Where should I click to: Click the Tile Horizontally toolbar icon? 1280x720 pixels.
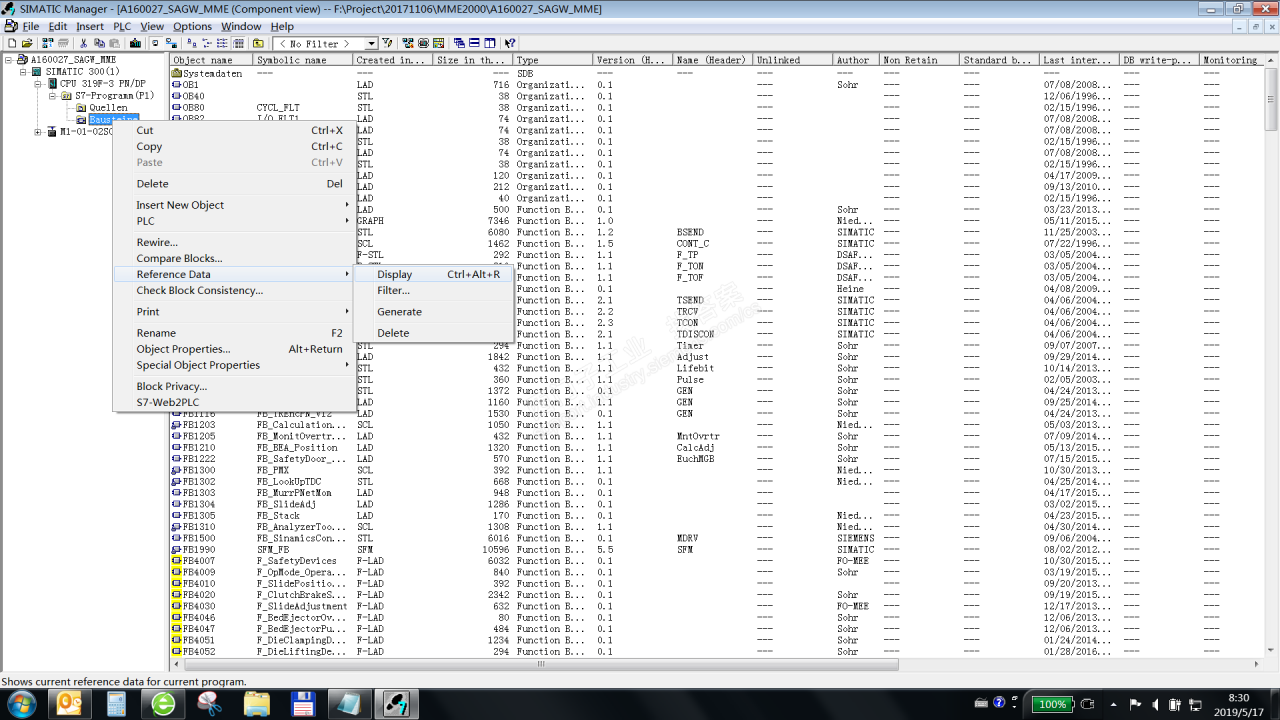click(x=474, y=43)
